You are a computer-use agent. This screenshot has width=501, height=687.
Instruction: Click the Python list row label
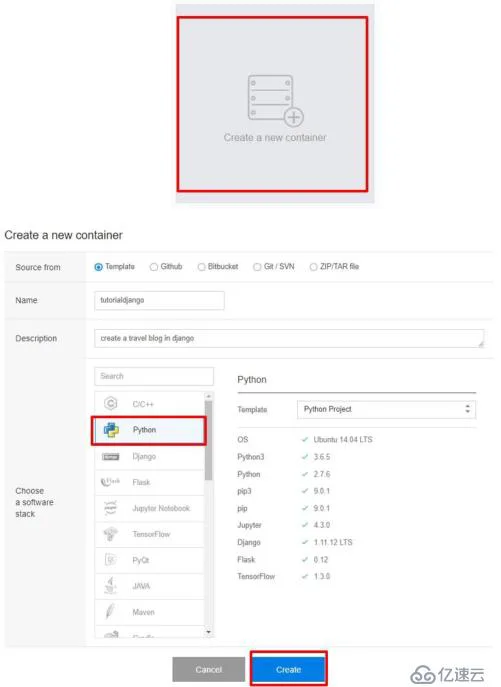[144, 430]
